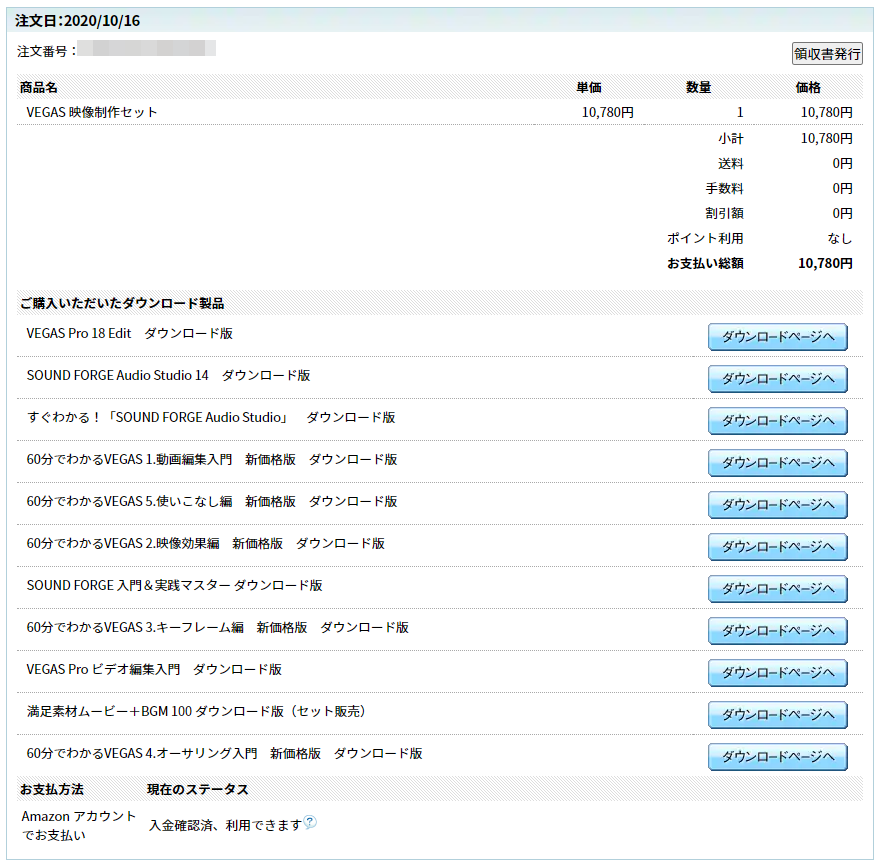Download すぐわかる！SOUND FORGE Audio Studio guide

(777, 421)
